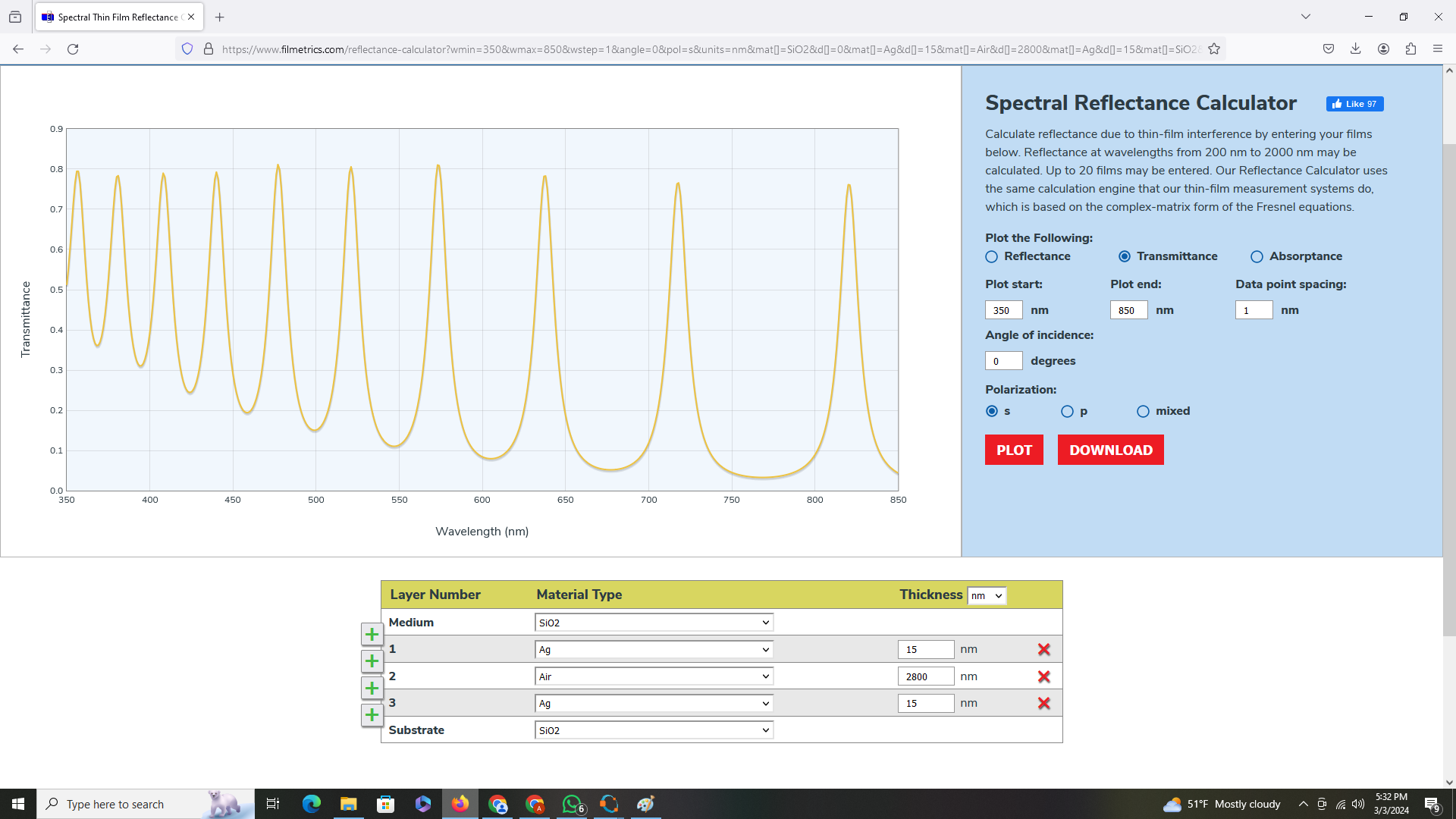1456x819 pixels.
Task: Select p polarization
Action: click(x=1066, y=411)
